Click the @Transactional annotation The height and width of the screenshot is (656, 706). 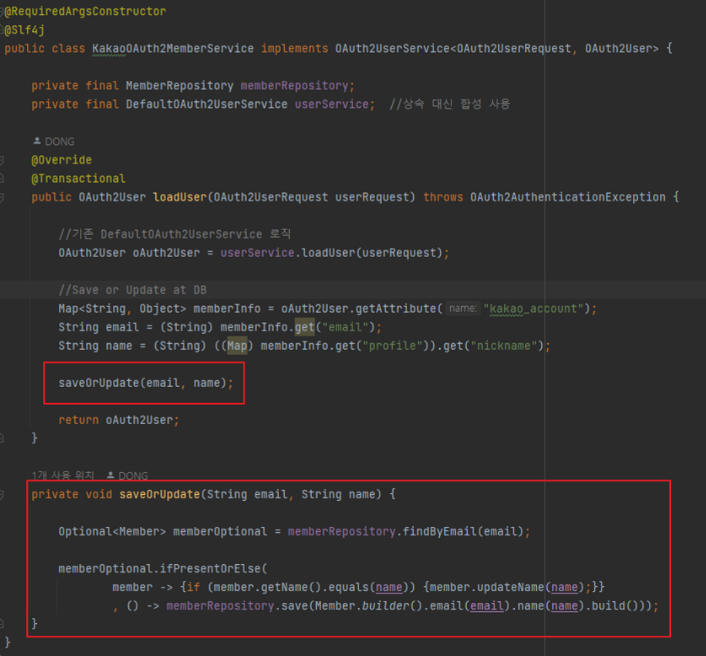pyautogui.click(x=78, y=179)
